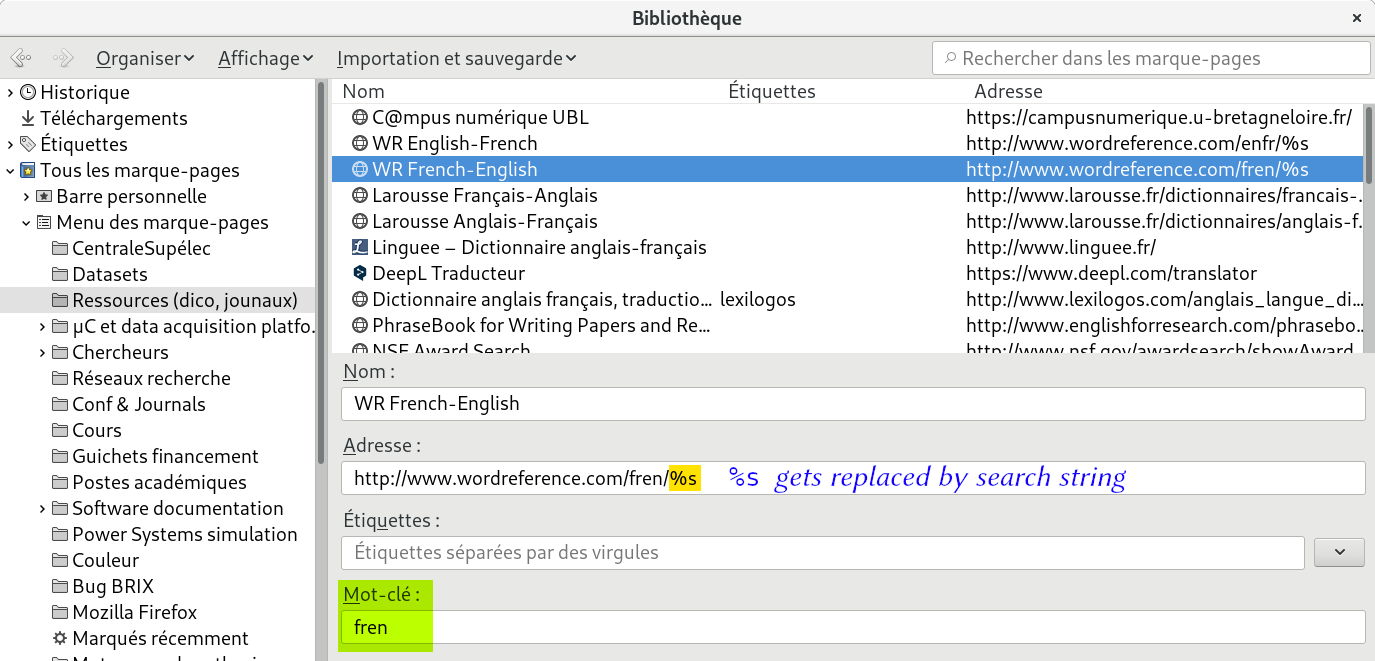
Task: Click the Historique clock icon
Action: click(28, 92)
